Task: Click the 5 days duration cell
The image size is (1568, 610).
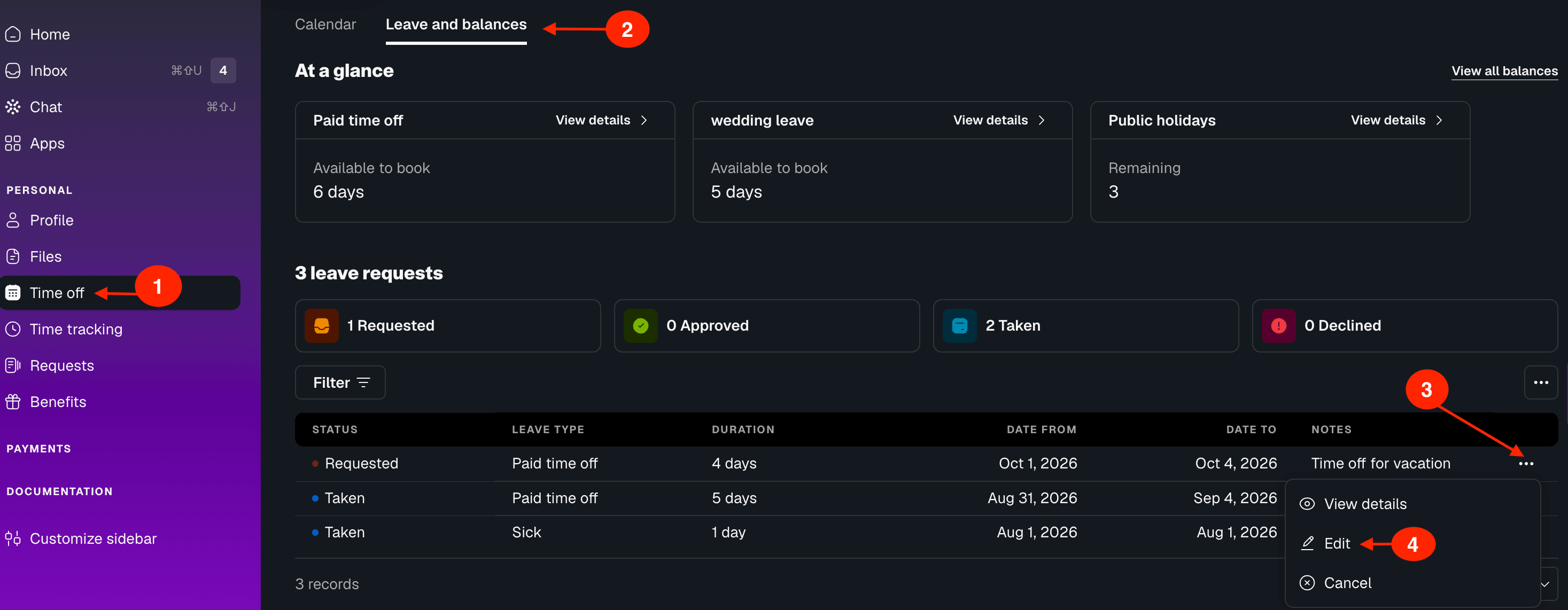Action: [734, 498]
